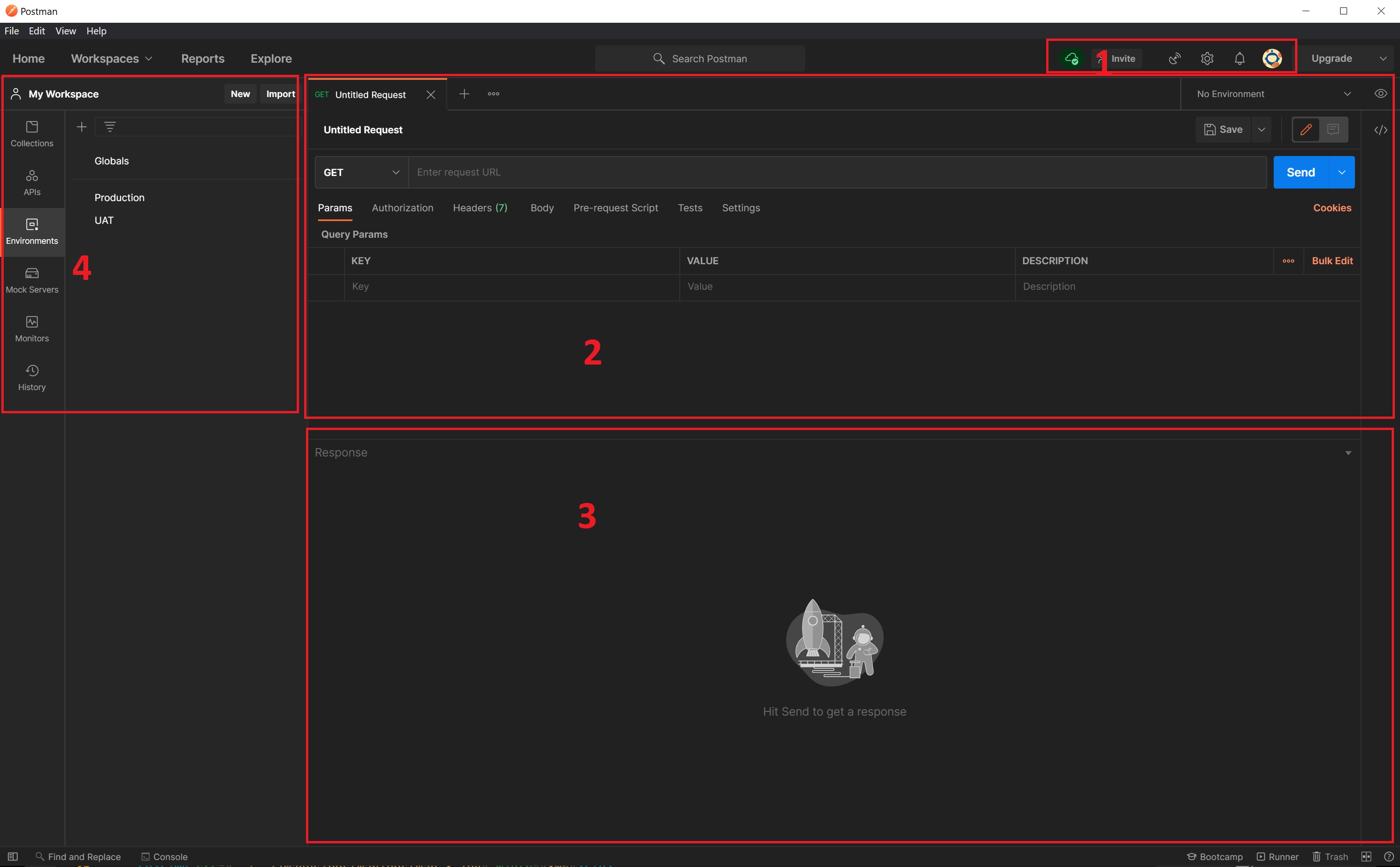The image size is (1400, 867).
Task: Expand the Send button dropdown arrow
Action: point(1341,173)
